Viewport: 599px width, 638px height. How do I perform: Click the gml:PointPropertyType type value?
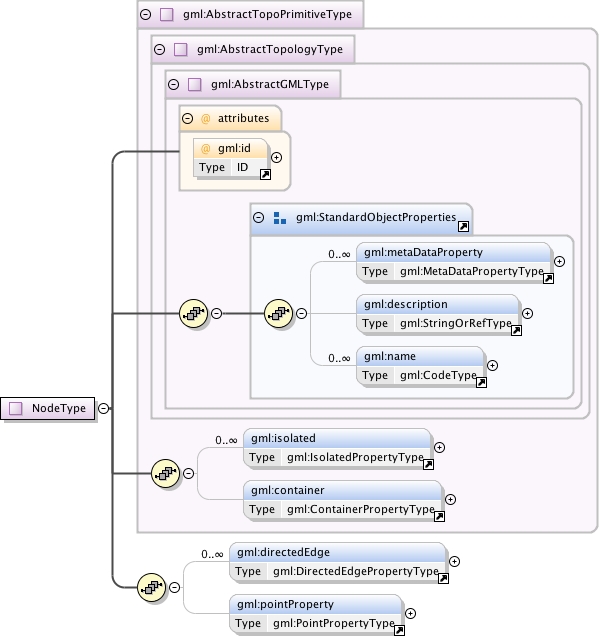[334, 623]
